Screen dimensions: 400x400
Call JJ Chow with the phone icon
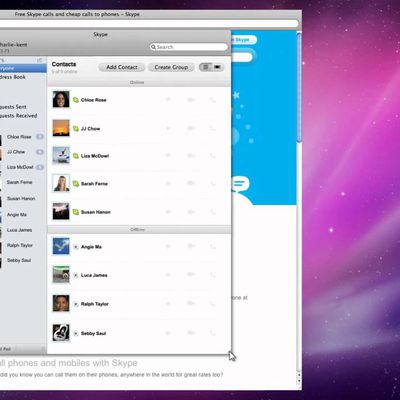213,128
